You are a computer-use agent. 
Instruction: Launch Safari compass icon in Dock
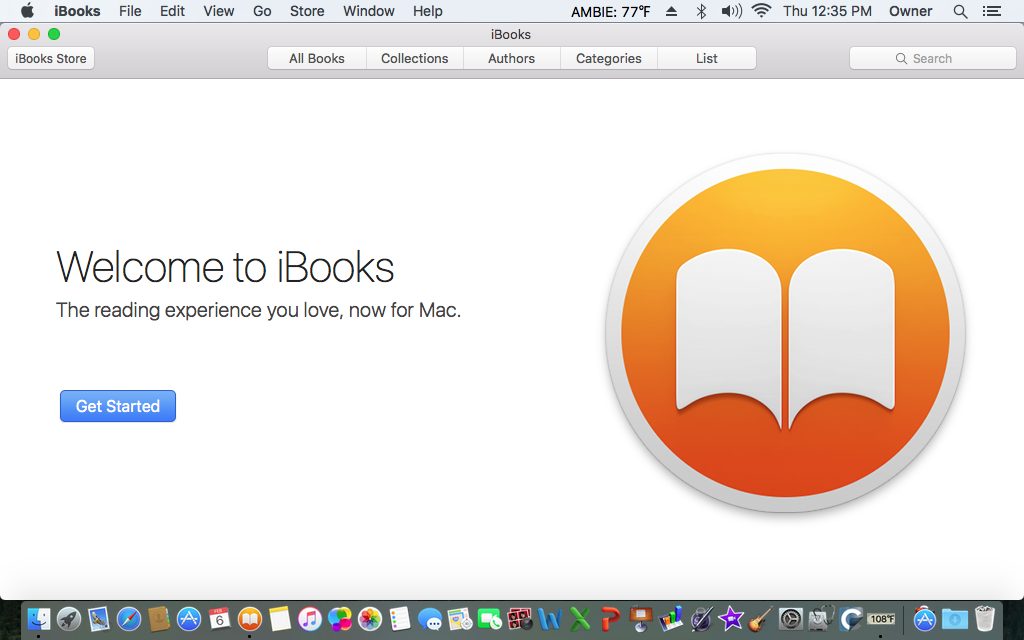pyautogui.click(x=129, y=618)
